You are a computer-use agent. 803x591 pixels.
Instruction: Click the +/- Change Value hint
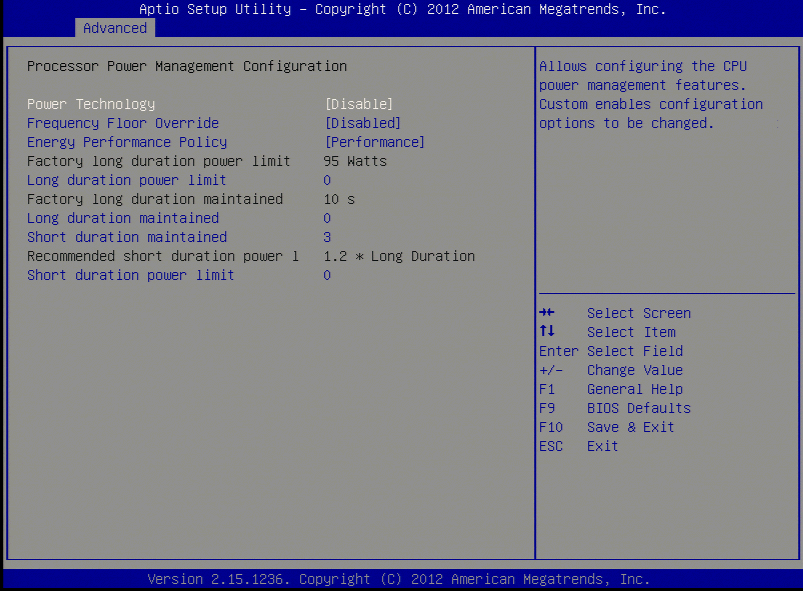(611, 370)
